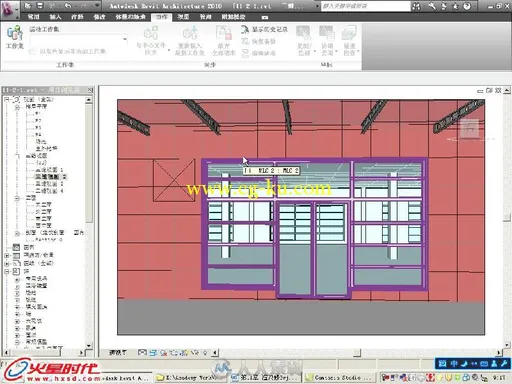Switch to the 插入 (Insert) ribbon tab
Screen dimensions: 512x384
(x=55, y=17)
